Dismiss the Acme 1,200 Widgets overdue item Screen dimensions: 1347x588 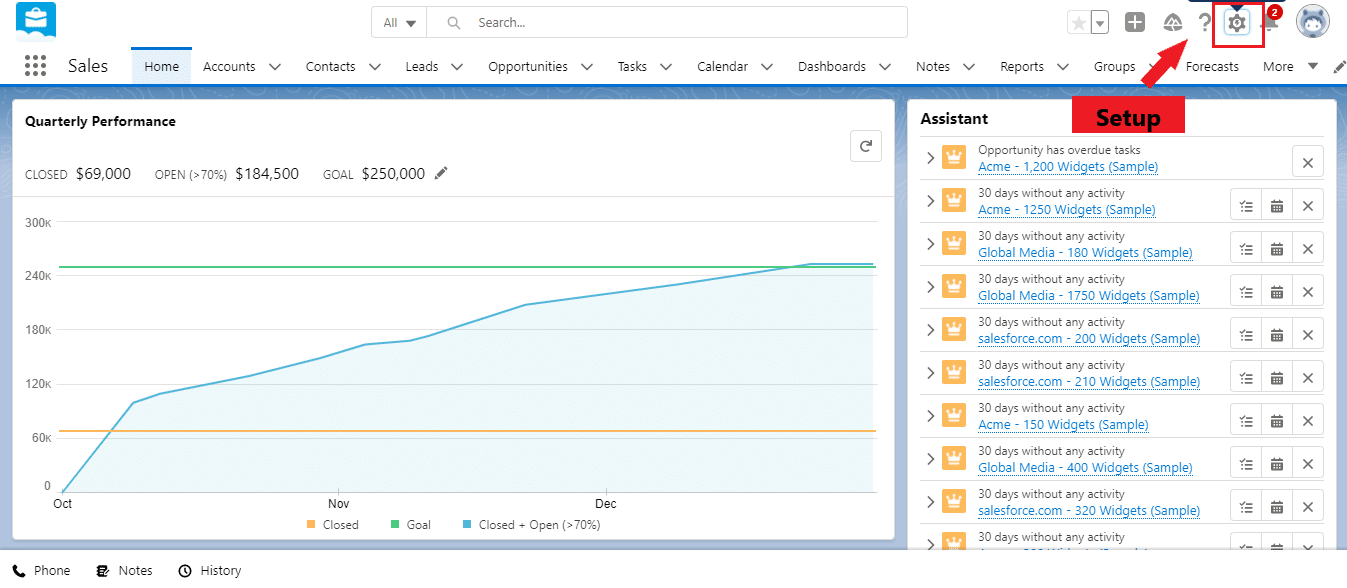(x=1307, y=161)
